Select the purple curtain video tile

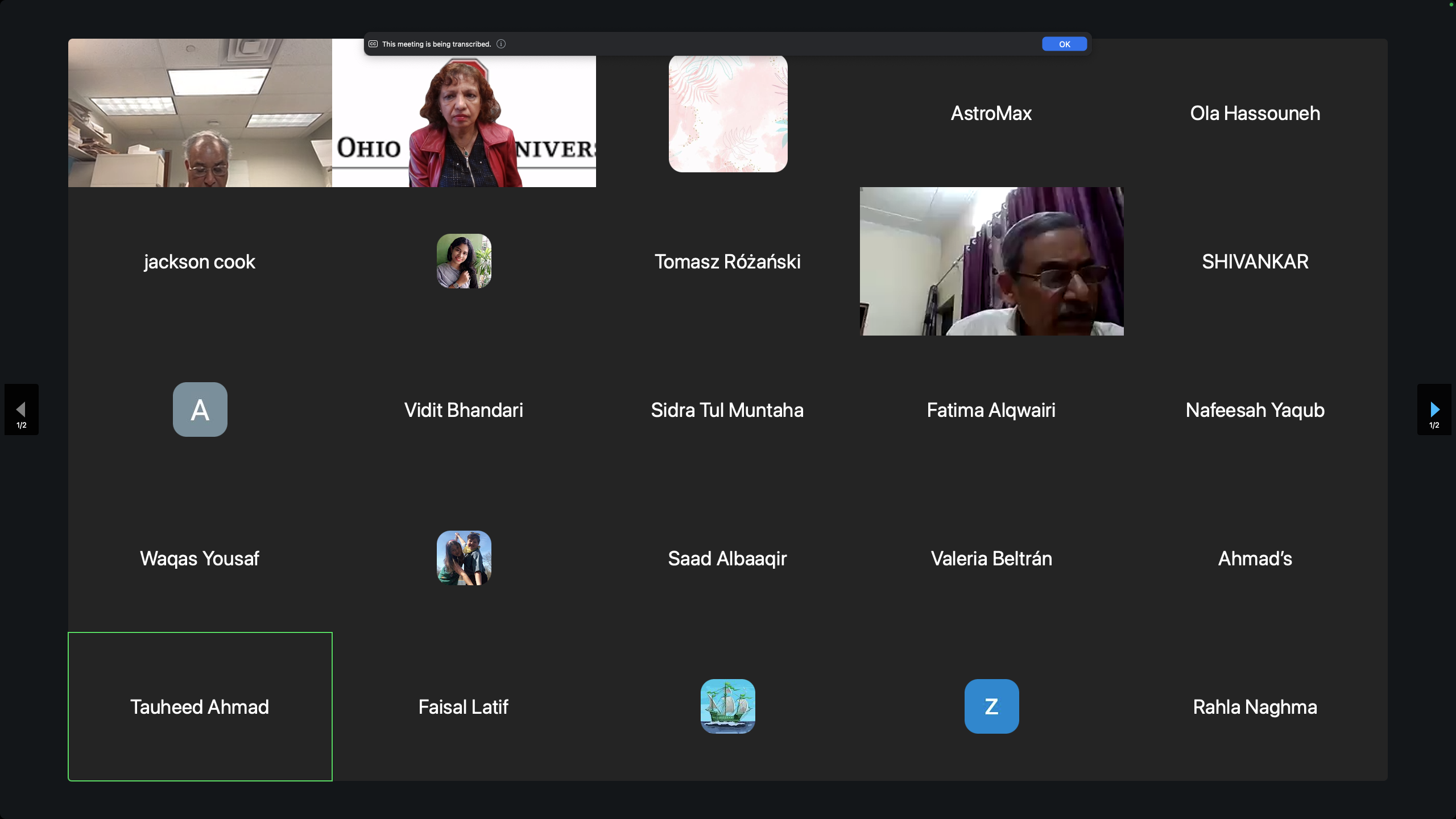[x=991, y=261]
